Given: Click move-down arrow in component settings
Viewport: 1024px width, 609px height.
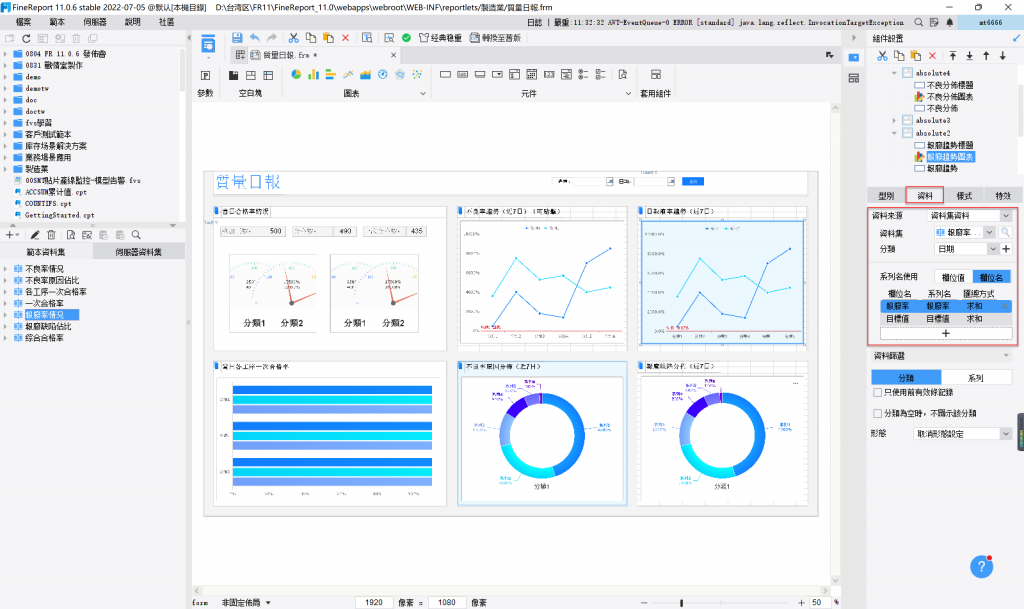Looking at the screenshot, I should pos(1003,56).
